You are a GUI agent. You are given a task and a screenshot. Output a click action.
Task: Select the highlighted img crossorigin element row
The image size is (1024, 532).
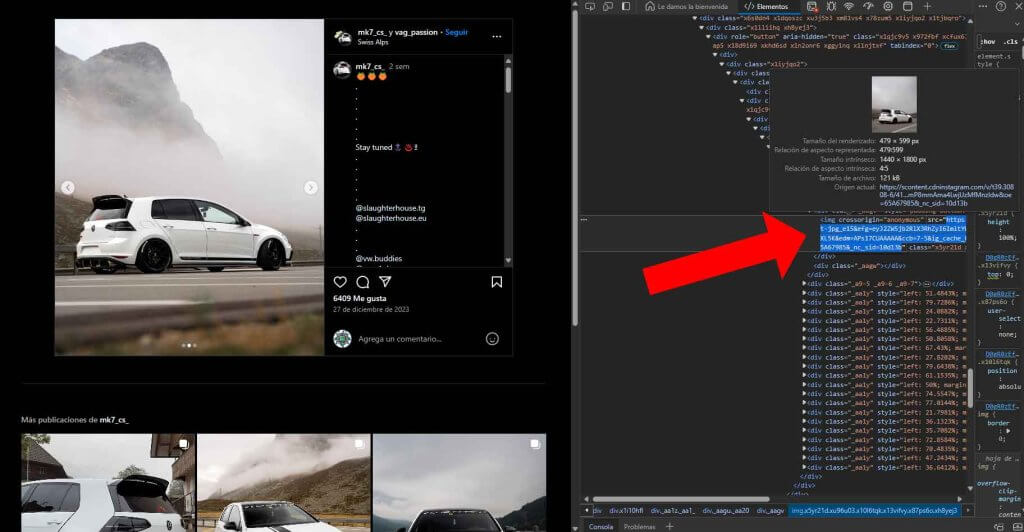point(893,234)
